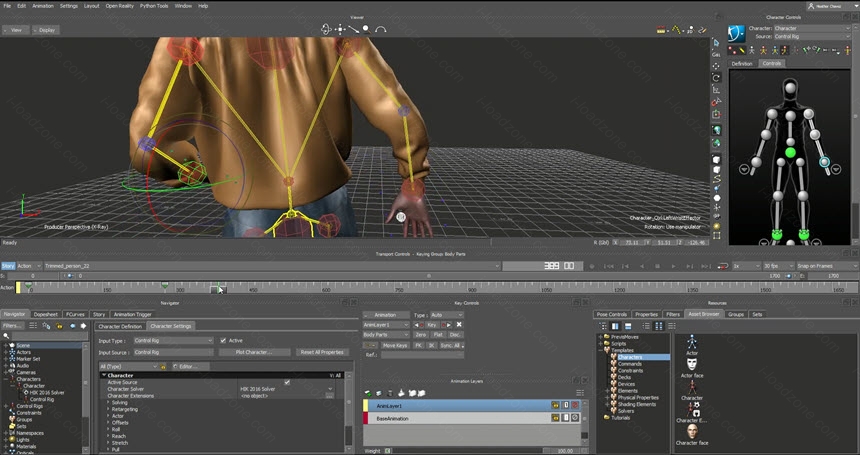Select the Actor face asset thumbnail
Viewport: 860px width, 455px height.
tap(692, 365)
